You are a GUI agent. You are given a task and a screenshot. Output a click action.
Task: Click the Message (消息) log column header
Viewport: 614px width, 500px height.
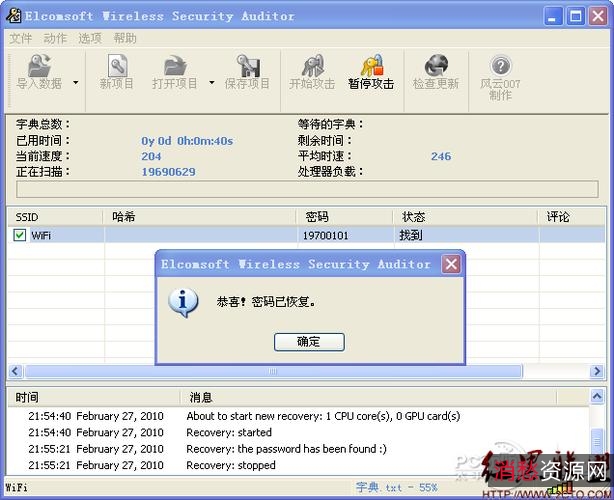tap(368, 397)
